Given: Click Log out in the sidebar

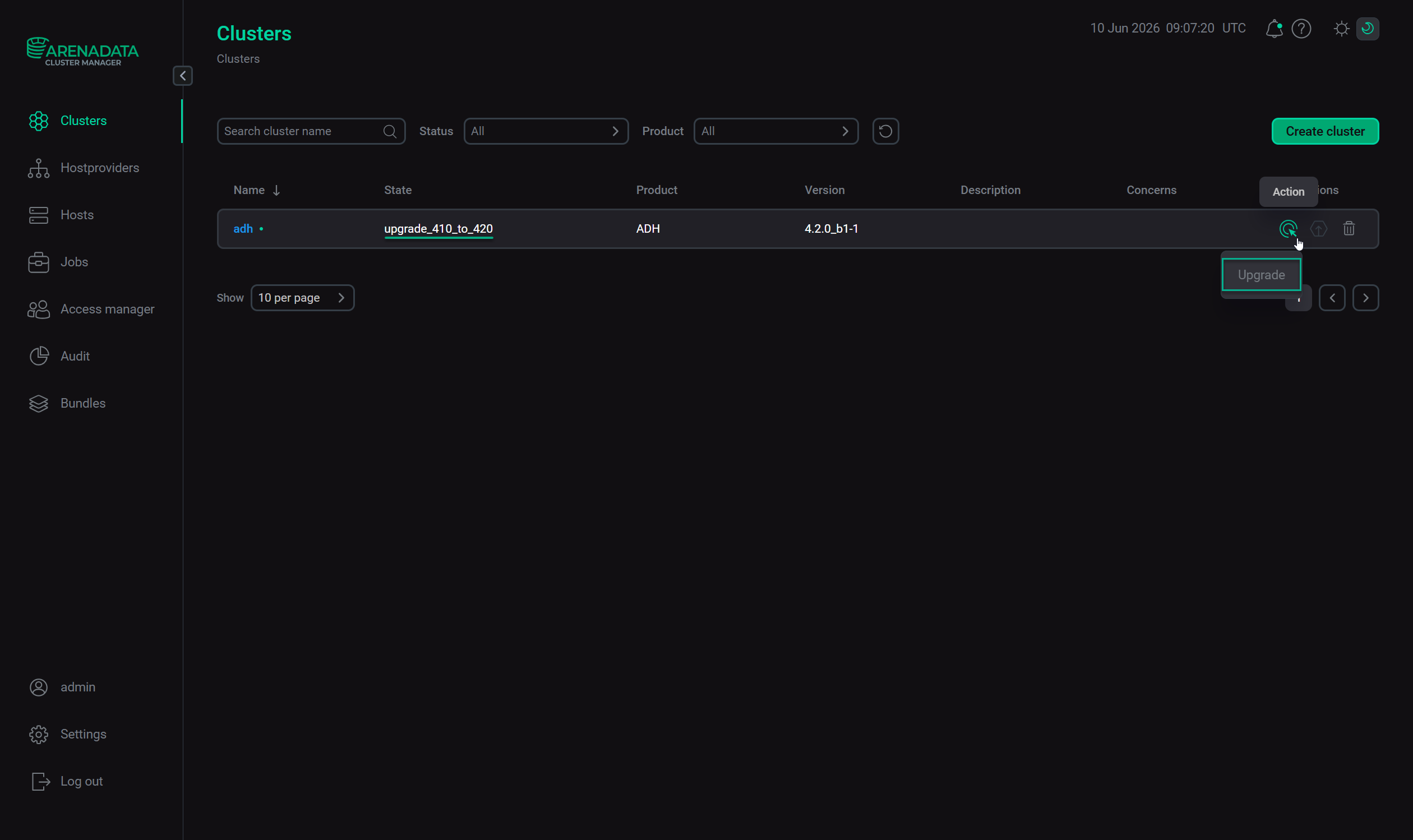Looking at the screenshot, I should coord(81,781).
